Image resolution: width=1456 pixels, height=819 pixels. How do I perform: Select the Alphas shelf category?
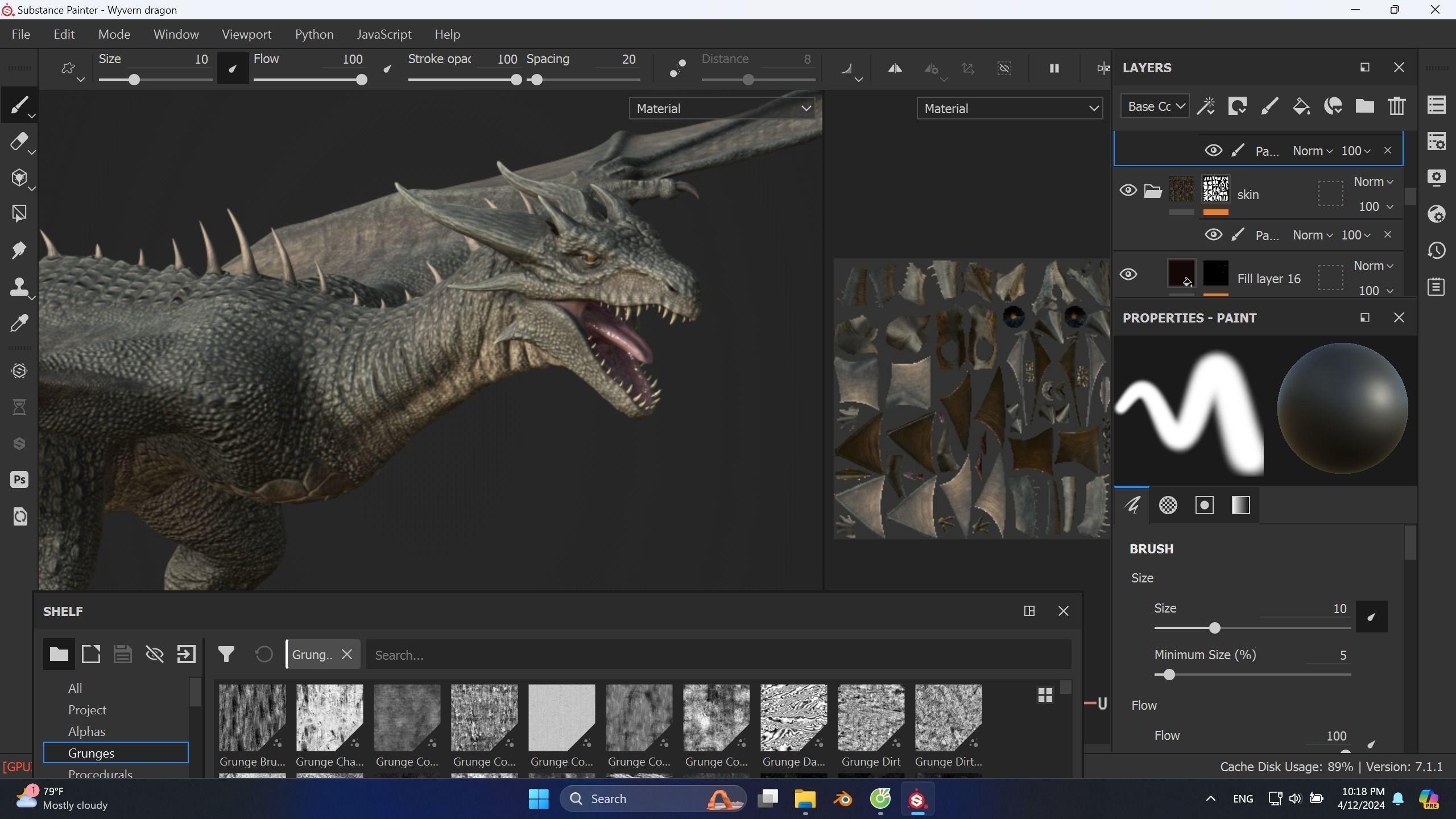pyautogui.click(x=86, y=731)
